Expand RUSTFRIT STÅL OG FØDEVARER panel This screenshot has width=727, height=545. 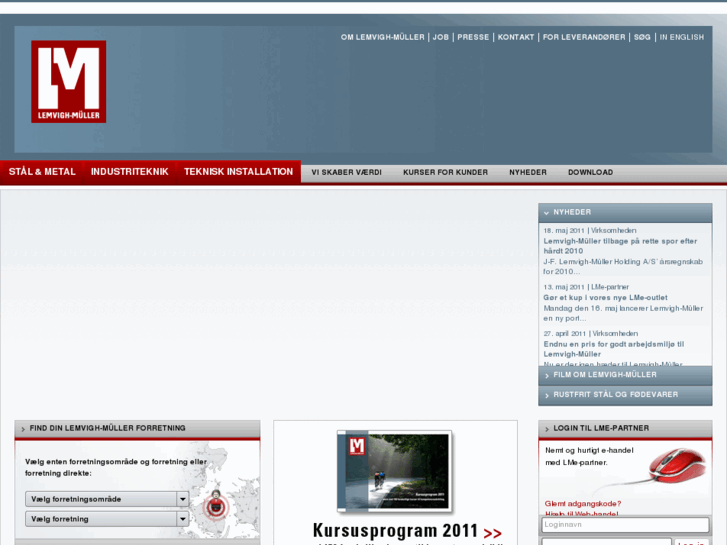[625, 395]
